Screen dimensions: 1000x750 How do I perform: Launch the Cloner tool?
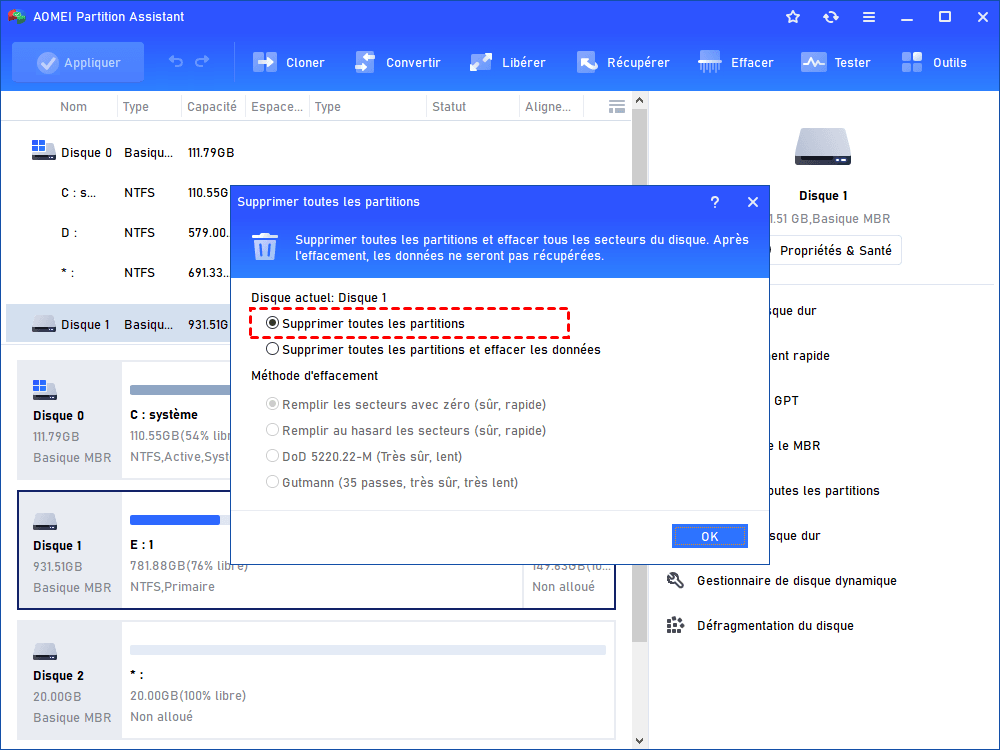click(288, 62)
